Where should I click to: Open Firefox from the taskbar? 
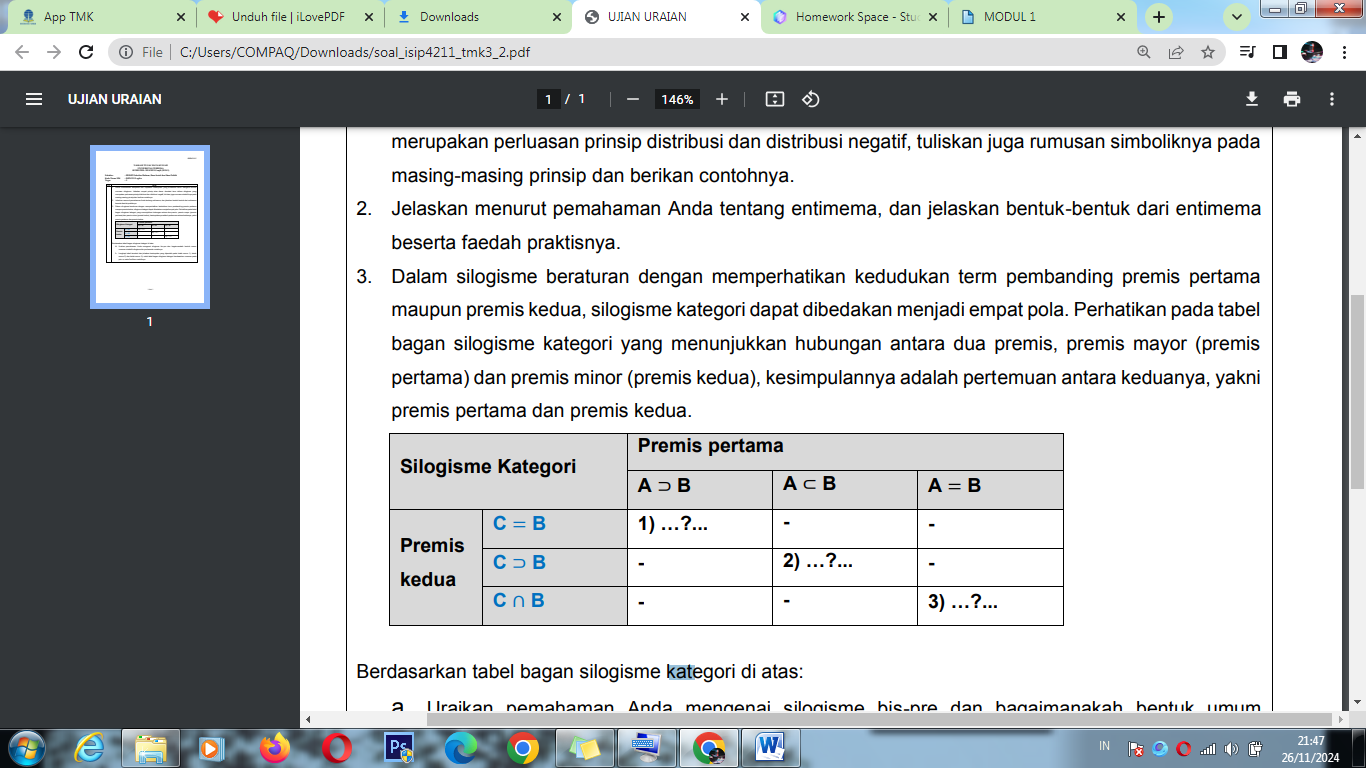[x=275, y=747]
